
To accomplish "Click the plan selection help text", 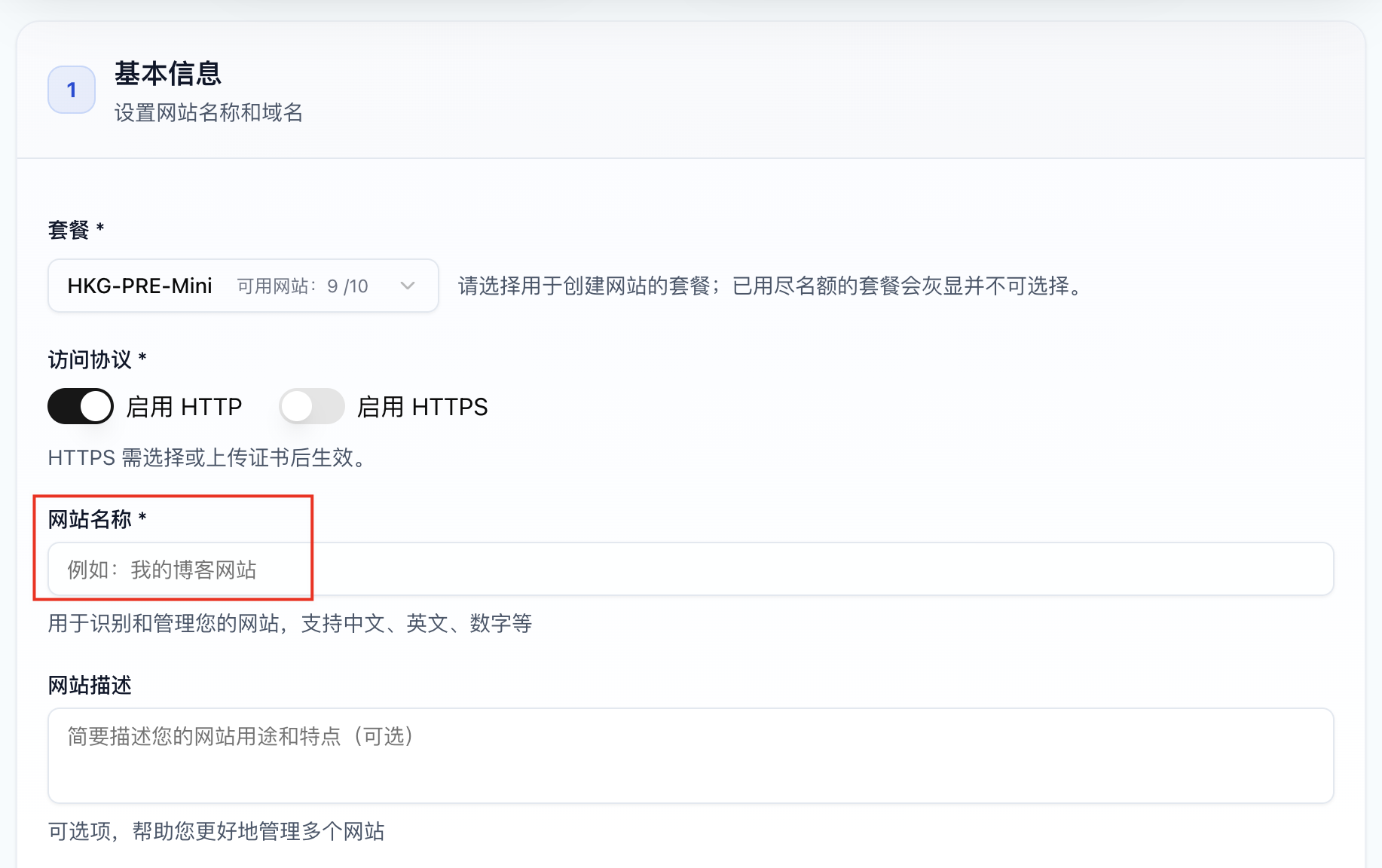I will coord(770,286).
